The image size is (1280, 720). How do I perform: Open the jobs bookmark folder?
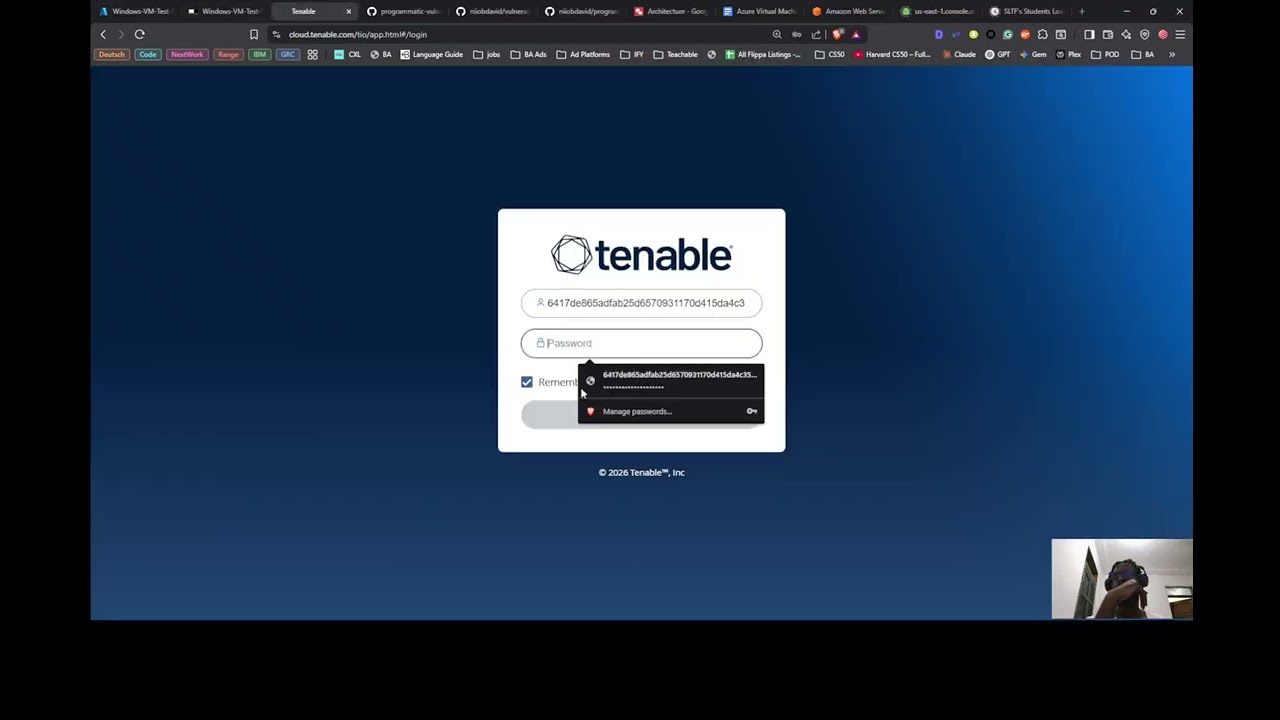[x=486, y=54]
